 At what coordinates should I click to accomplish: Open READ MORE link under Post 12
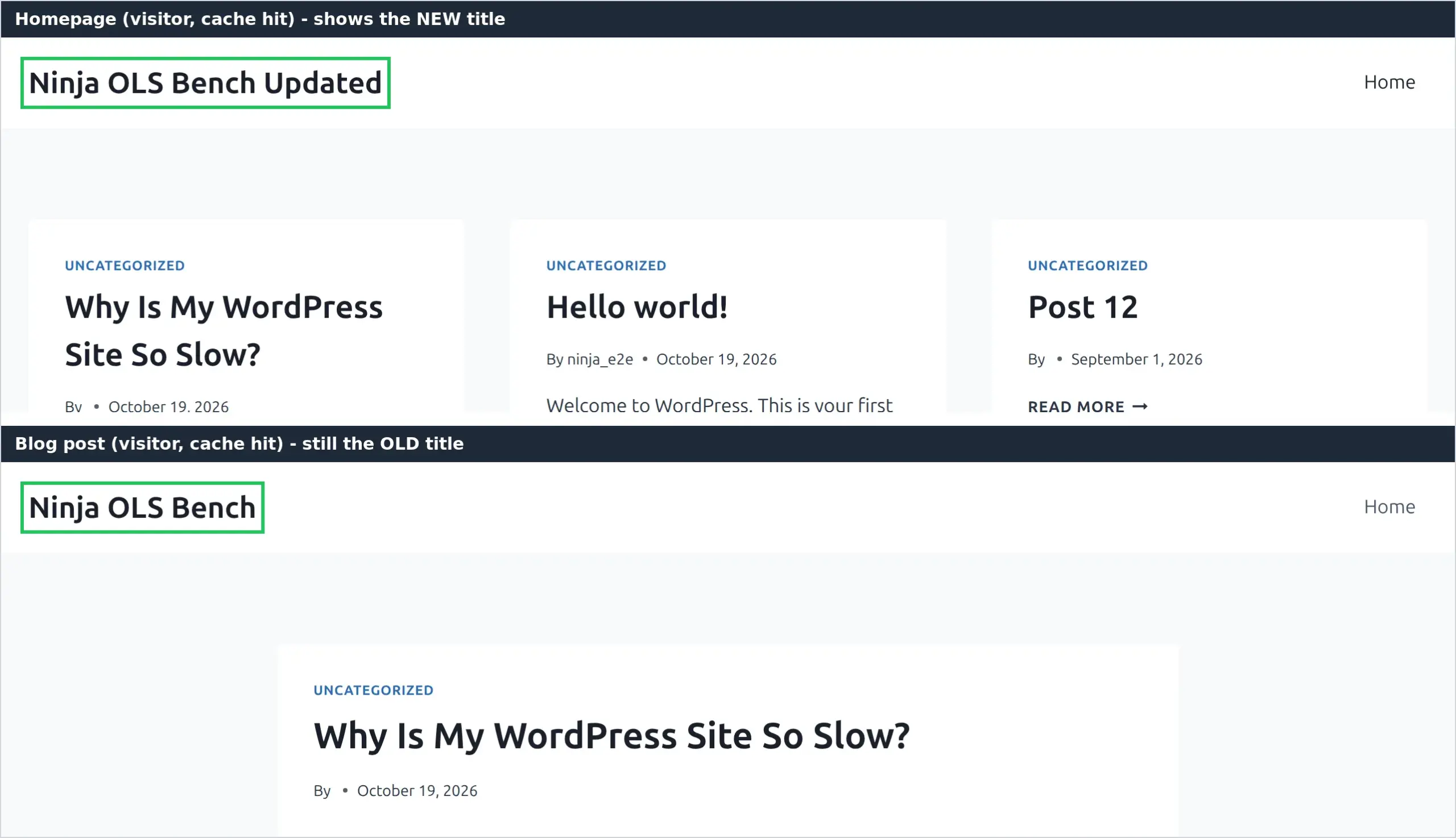tap(1087, 407)
